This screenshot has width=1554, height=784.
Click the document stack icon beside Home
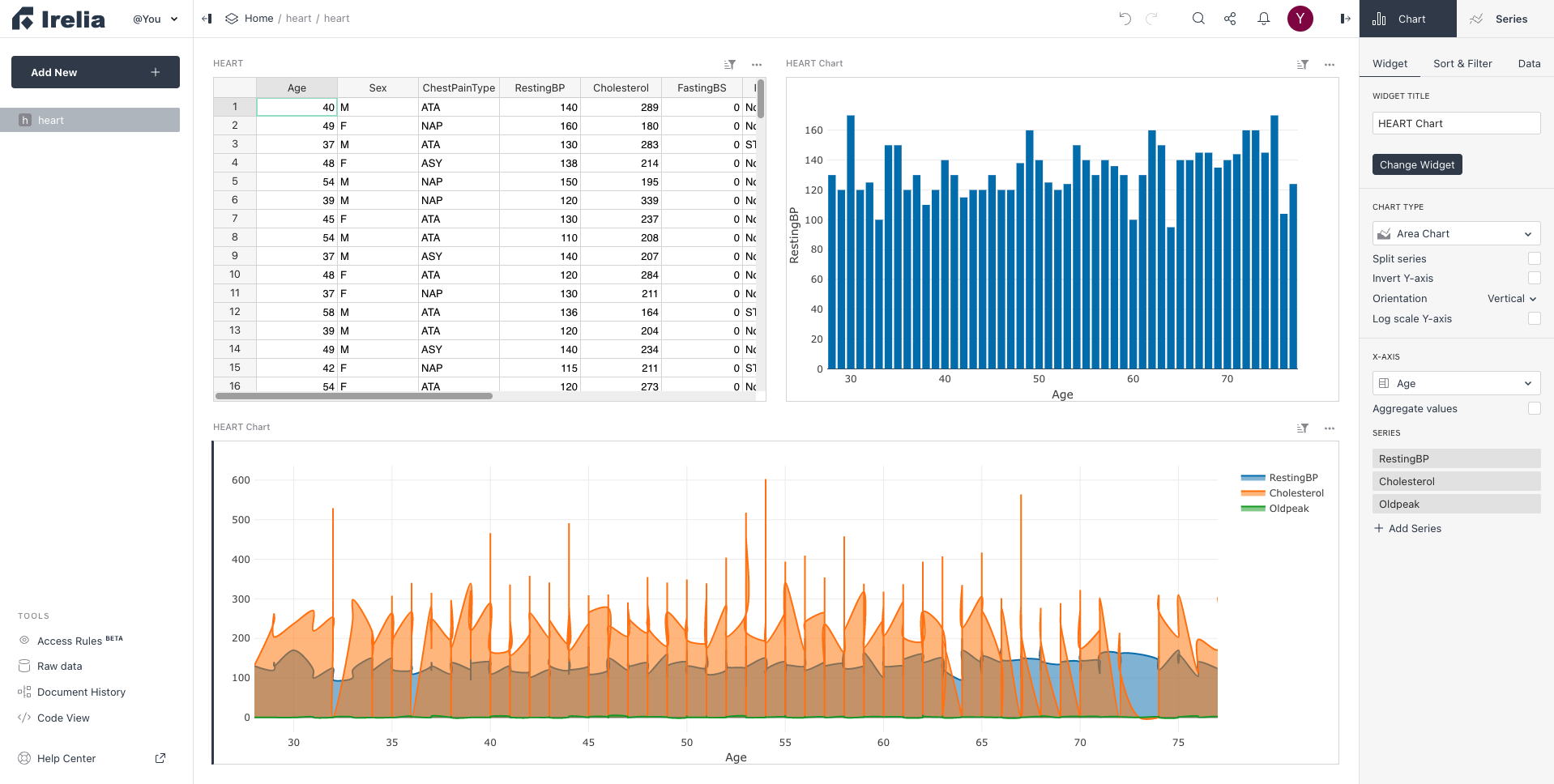point(232,19)
